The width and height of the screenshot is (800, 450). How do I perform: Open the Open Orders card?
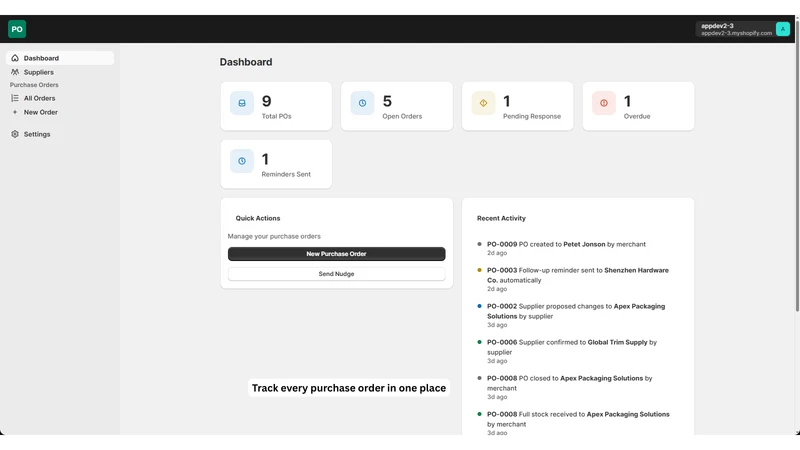click(x=396, y=106)
